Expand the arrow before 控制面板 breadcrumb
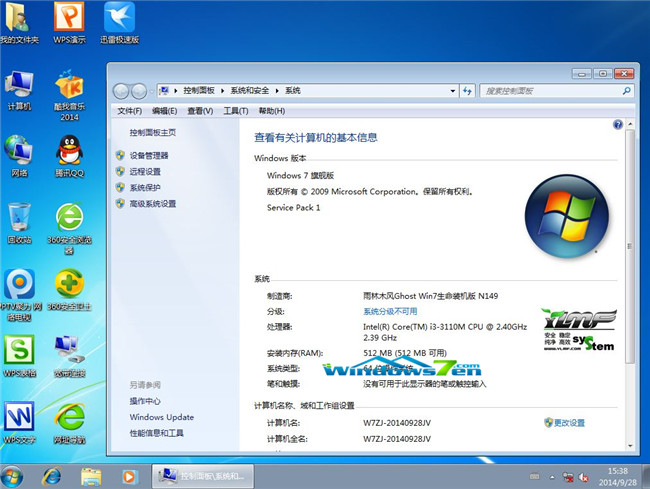The width and height of the screenshot is (650, 489). click(x=175, y=91)
